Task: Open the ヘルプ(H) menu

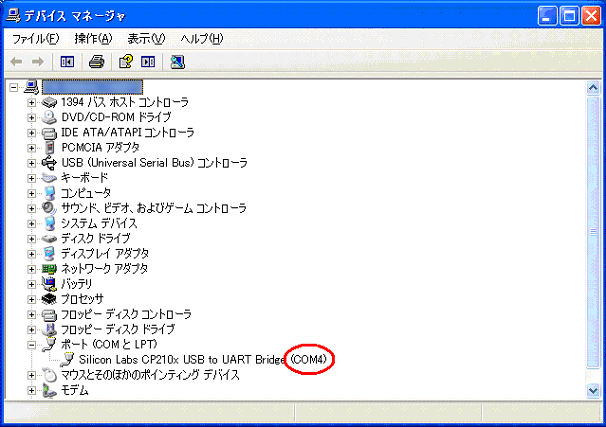Action: pyautogui.click(x=202, y=39)
